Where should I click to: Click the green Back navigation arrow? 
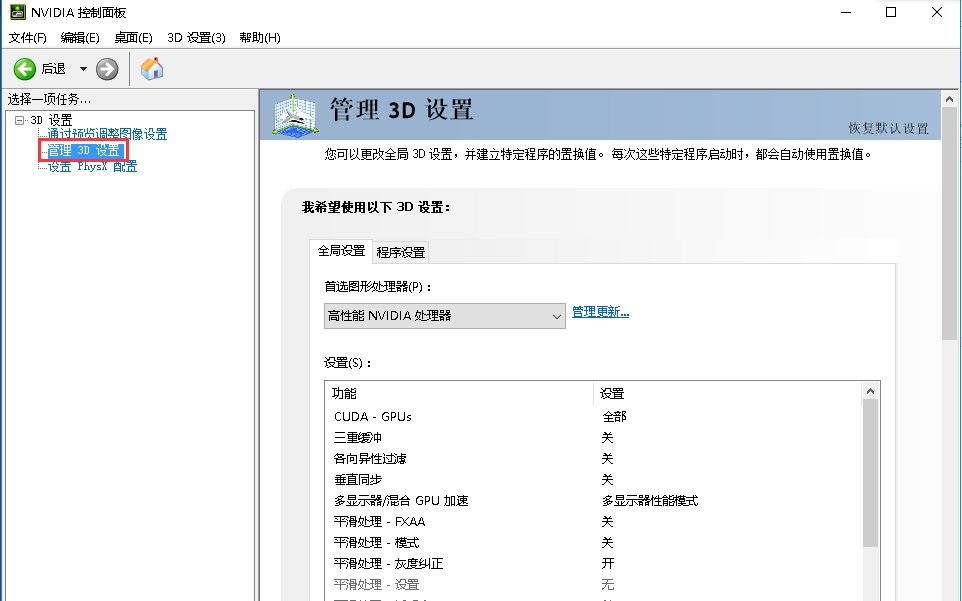tap(24, 69)
